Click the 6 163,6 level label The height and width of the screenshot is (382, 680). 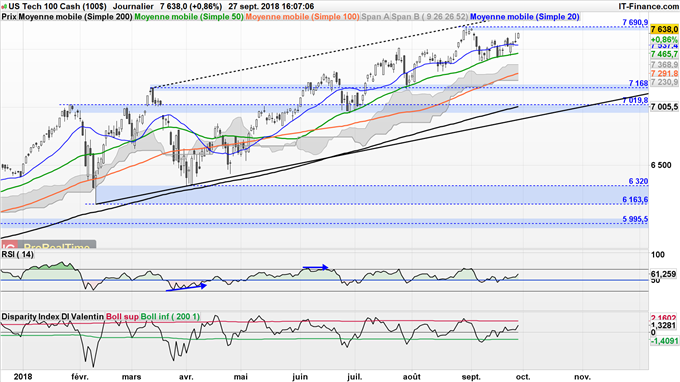pos(635,199)
